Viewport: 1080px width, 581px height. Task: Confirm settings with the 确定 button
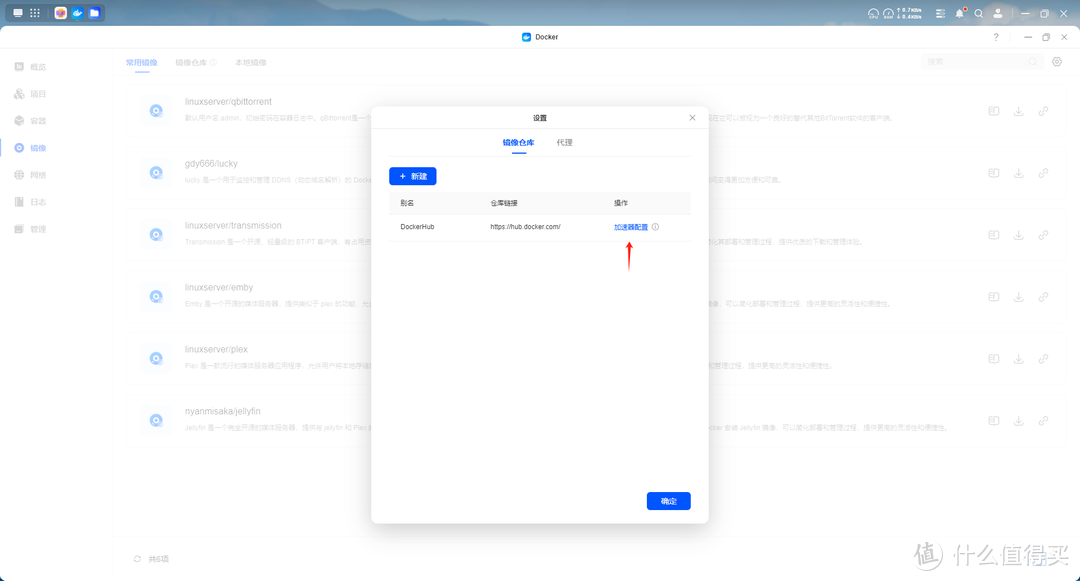click(668, 501)
